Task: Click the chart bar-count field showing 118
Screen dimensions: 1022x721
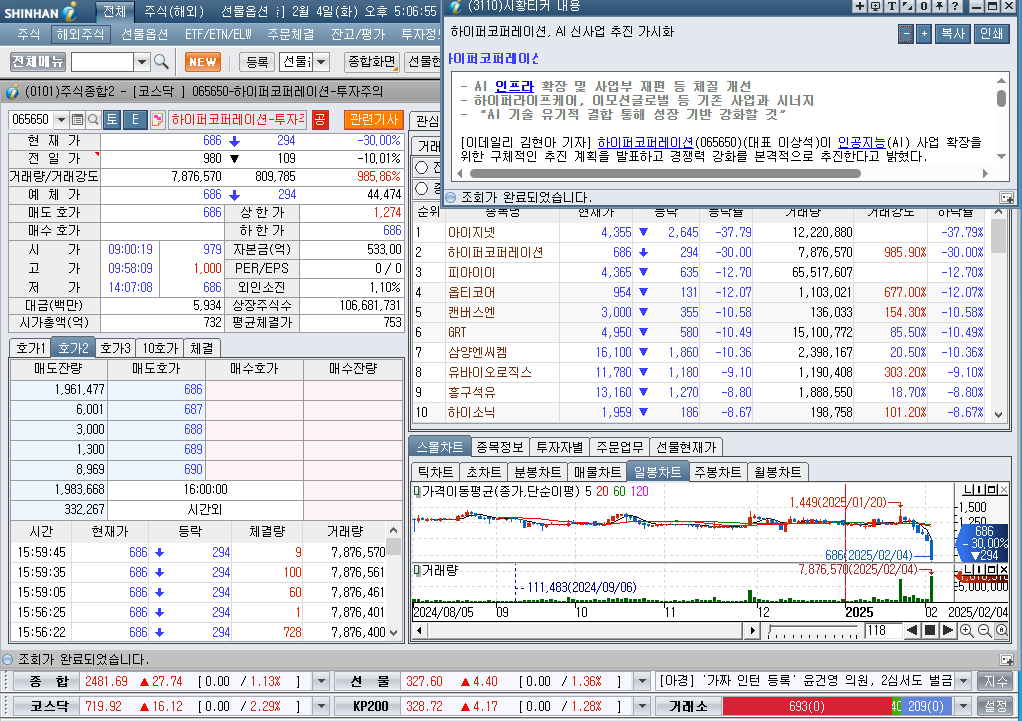Action: click(x=883, y=630)
